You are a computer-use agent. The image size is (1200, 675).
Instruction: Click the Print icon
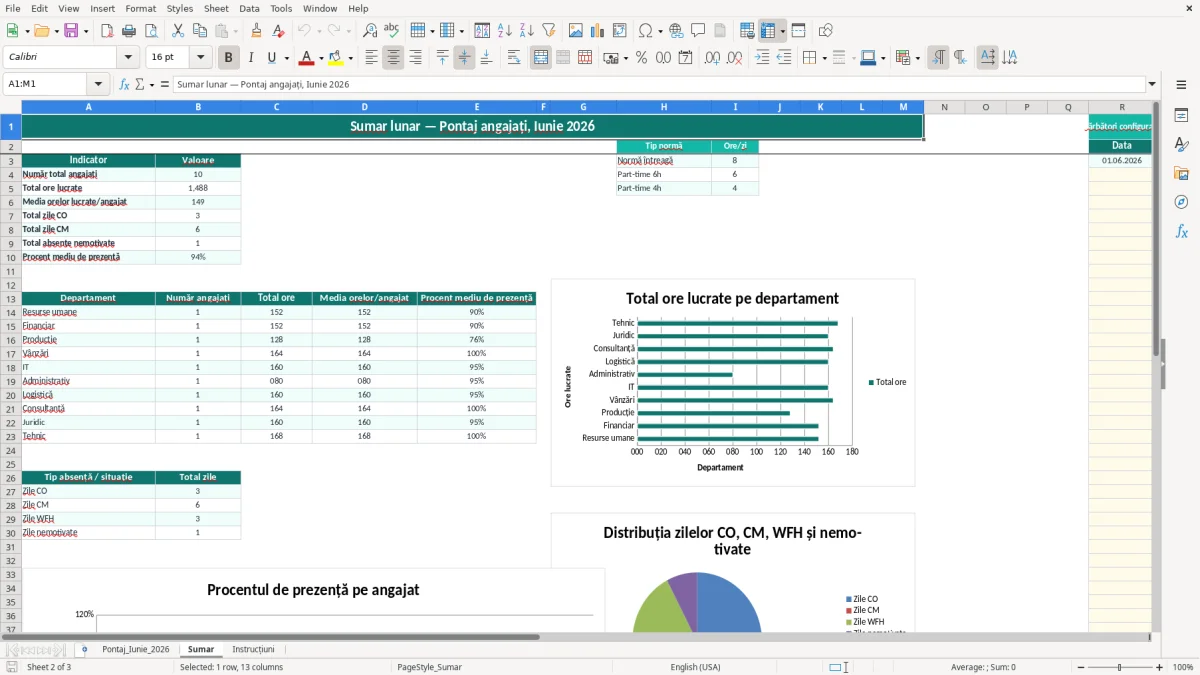tap(129, 31)
